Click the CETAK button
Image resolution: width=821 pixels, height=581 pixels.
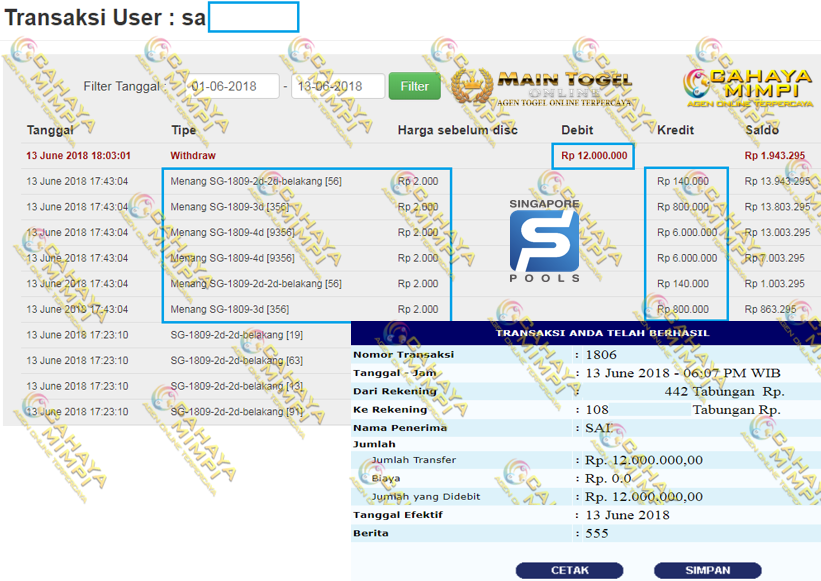tap(569, 570)
